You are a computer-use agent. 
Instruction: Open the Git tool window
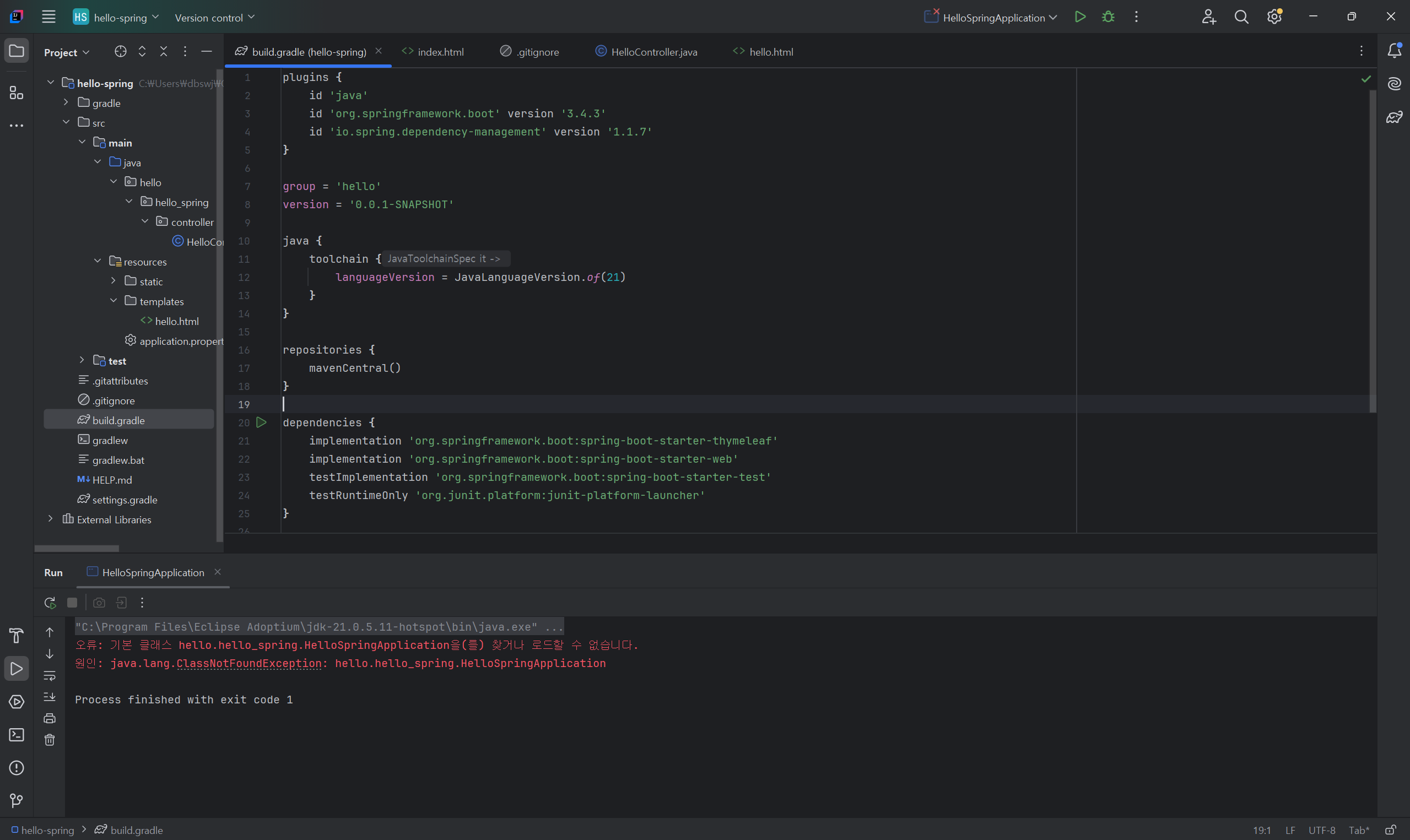[x=17, y=801]
